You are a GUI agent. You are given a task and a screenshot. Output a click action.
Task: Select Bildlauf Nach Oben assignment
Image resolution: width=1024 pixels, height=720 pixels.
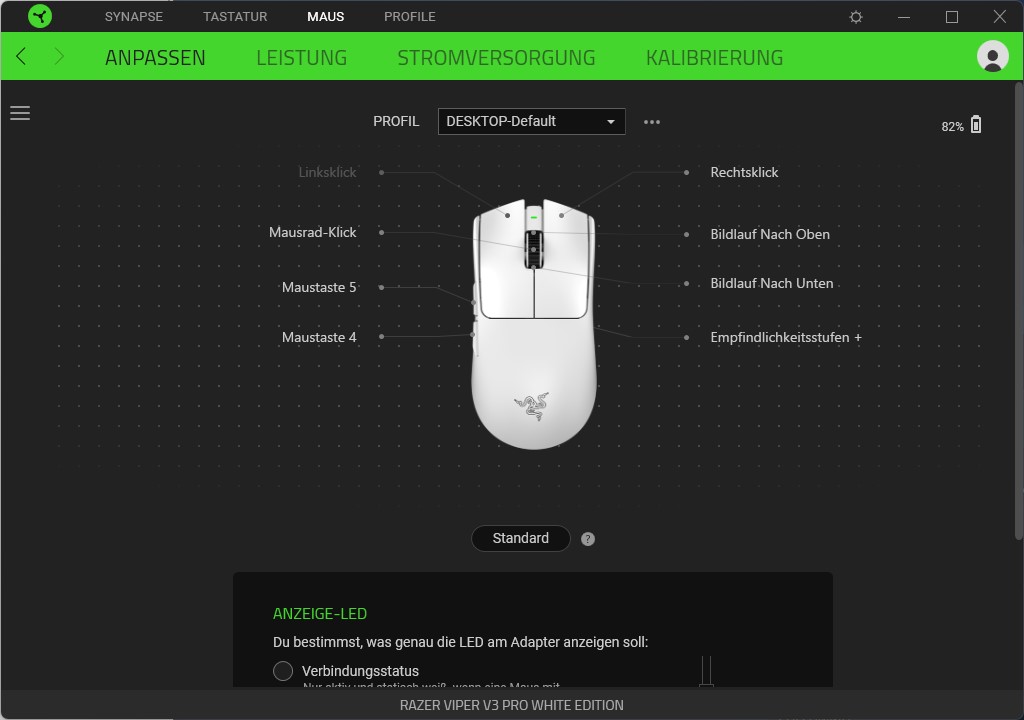770,235
